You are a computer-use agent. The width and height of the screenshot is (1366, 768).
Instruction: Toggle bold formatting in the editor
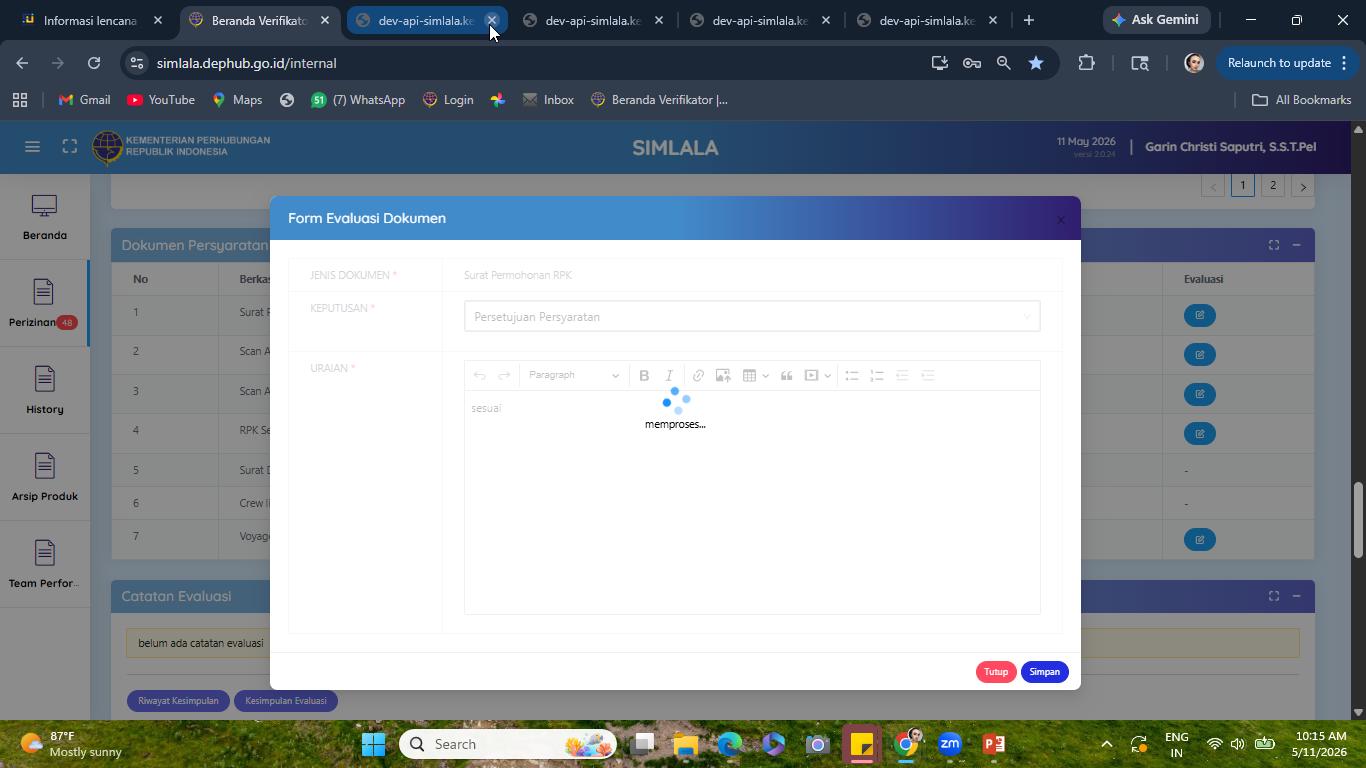644,375
